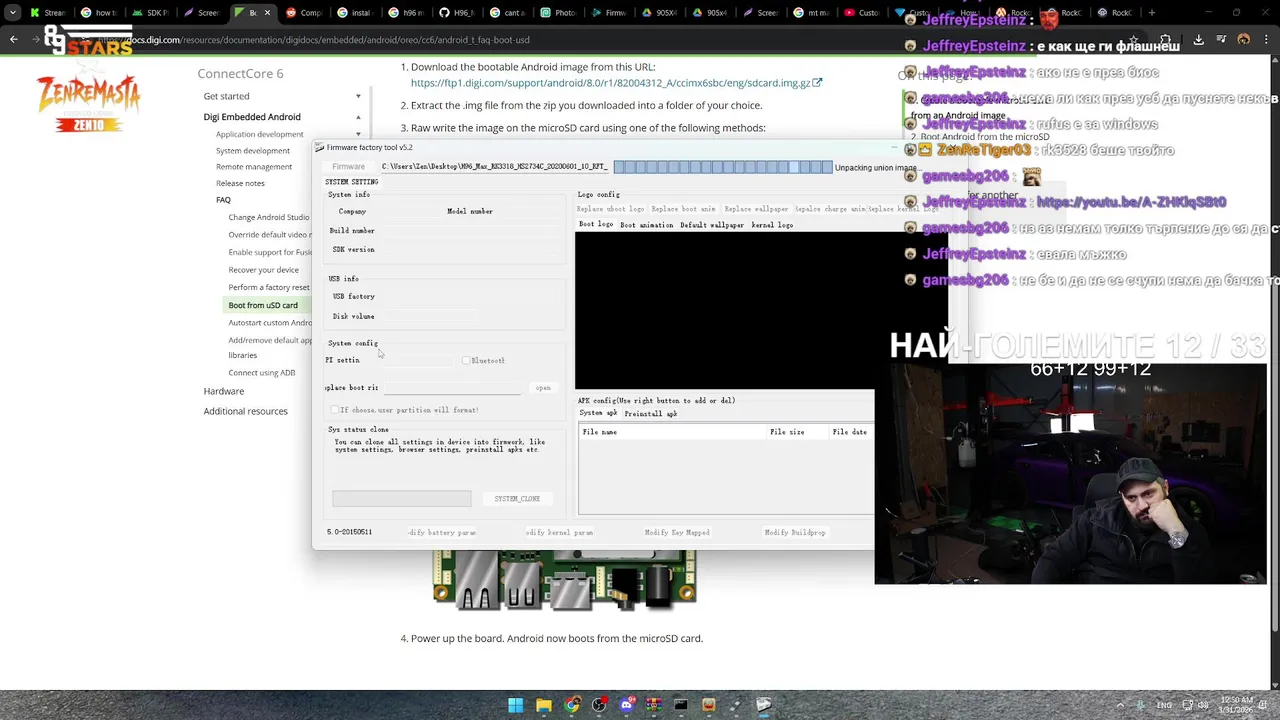Click the Firmware button in factory tool

click(348, 167)
